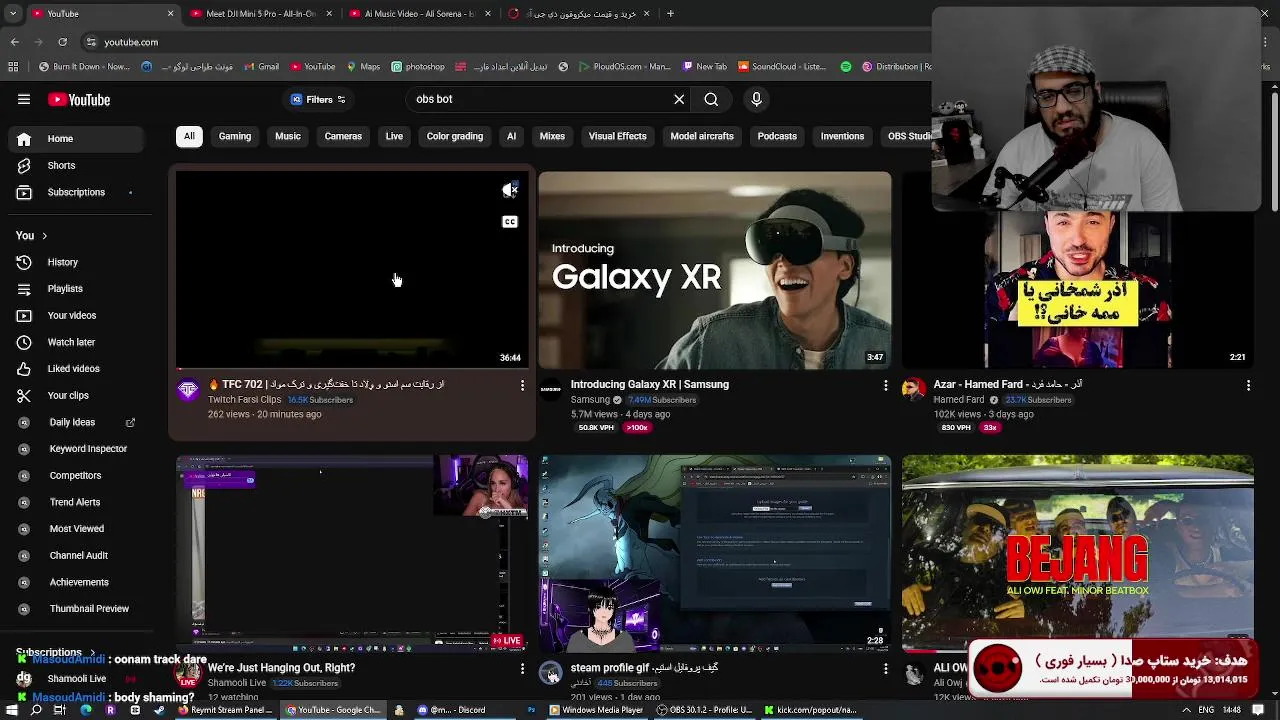This screenshot has height=720, width=1280.
Task: Select the Music filter chip
Action: [x=288, y=136]
